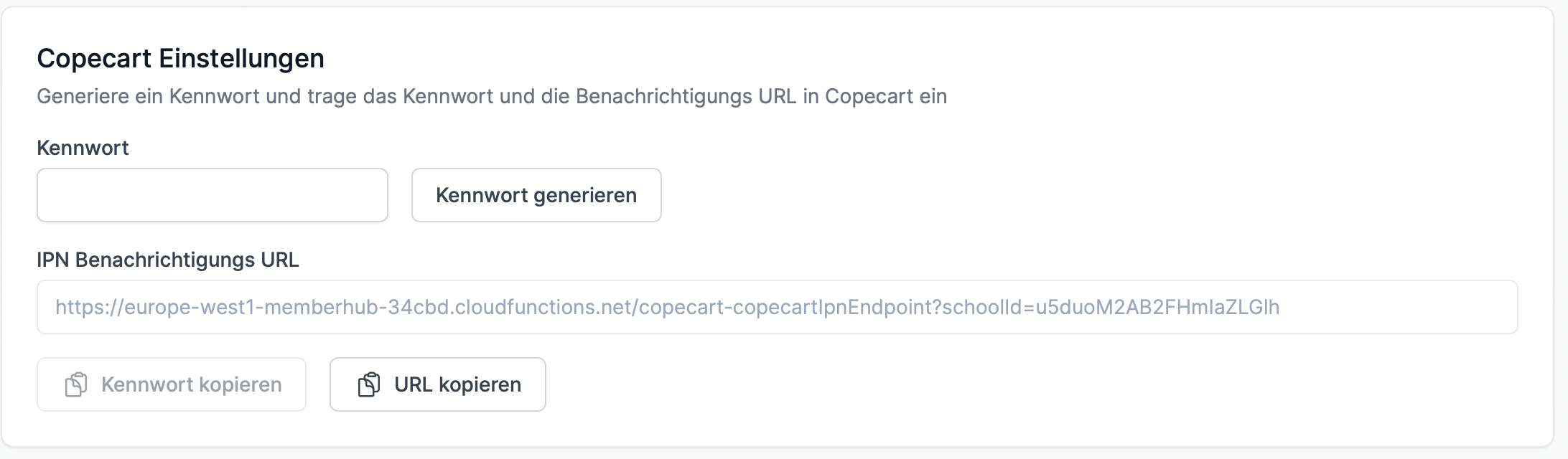Screen dimensions: 1568x459
Task: Click the Kennwort field label
Action: click(x=83, y=148)
